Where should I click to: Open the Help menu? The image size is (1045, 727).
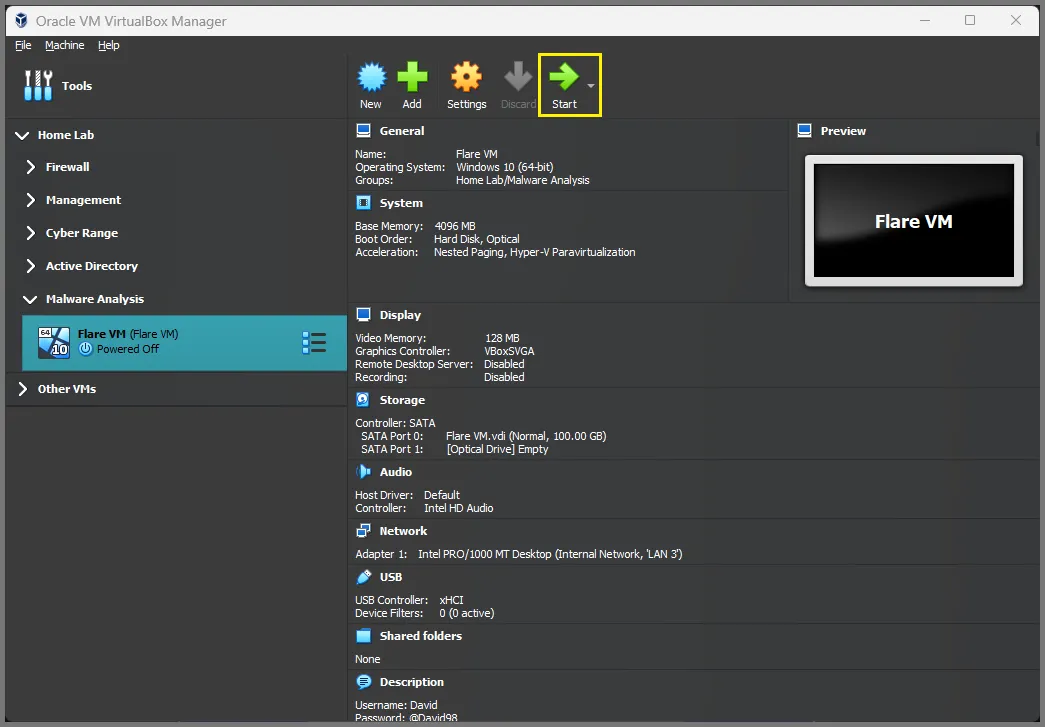109,45
